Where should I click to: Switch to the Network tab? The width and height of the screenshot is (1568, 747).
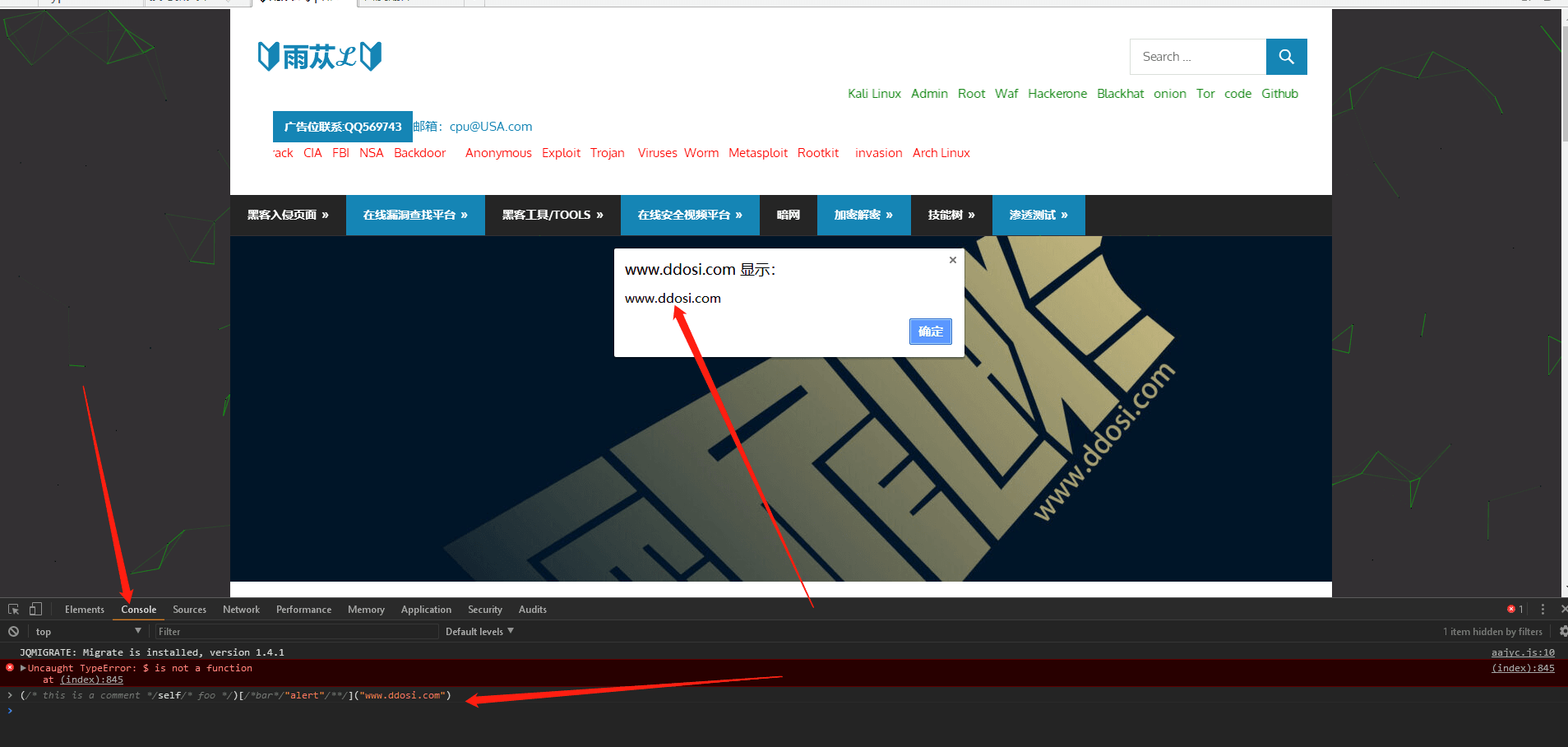click(x=241, y=610)
